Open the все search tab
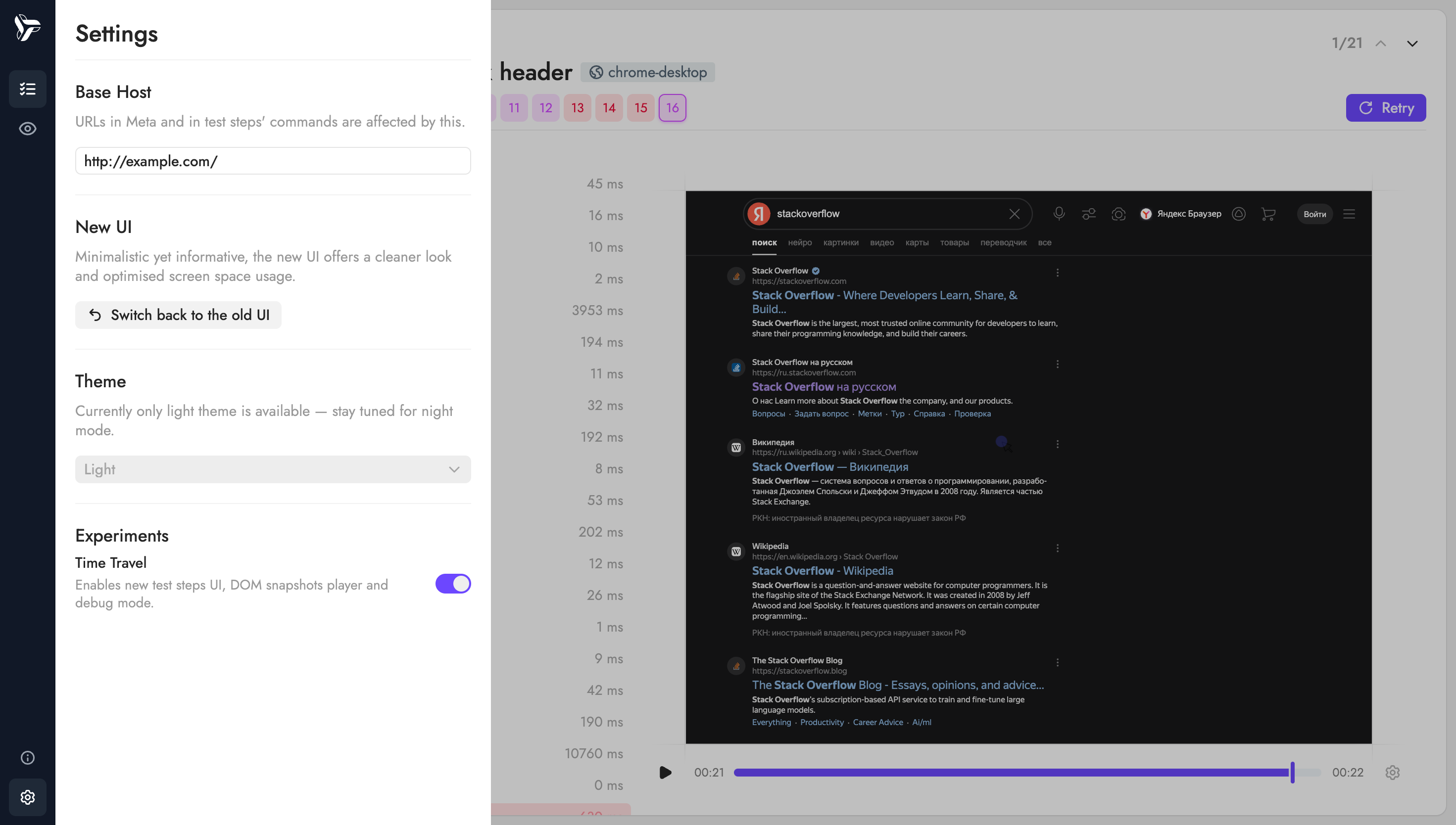The image size is (1456, 825). tap(1044, 242)
